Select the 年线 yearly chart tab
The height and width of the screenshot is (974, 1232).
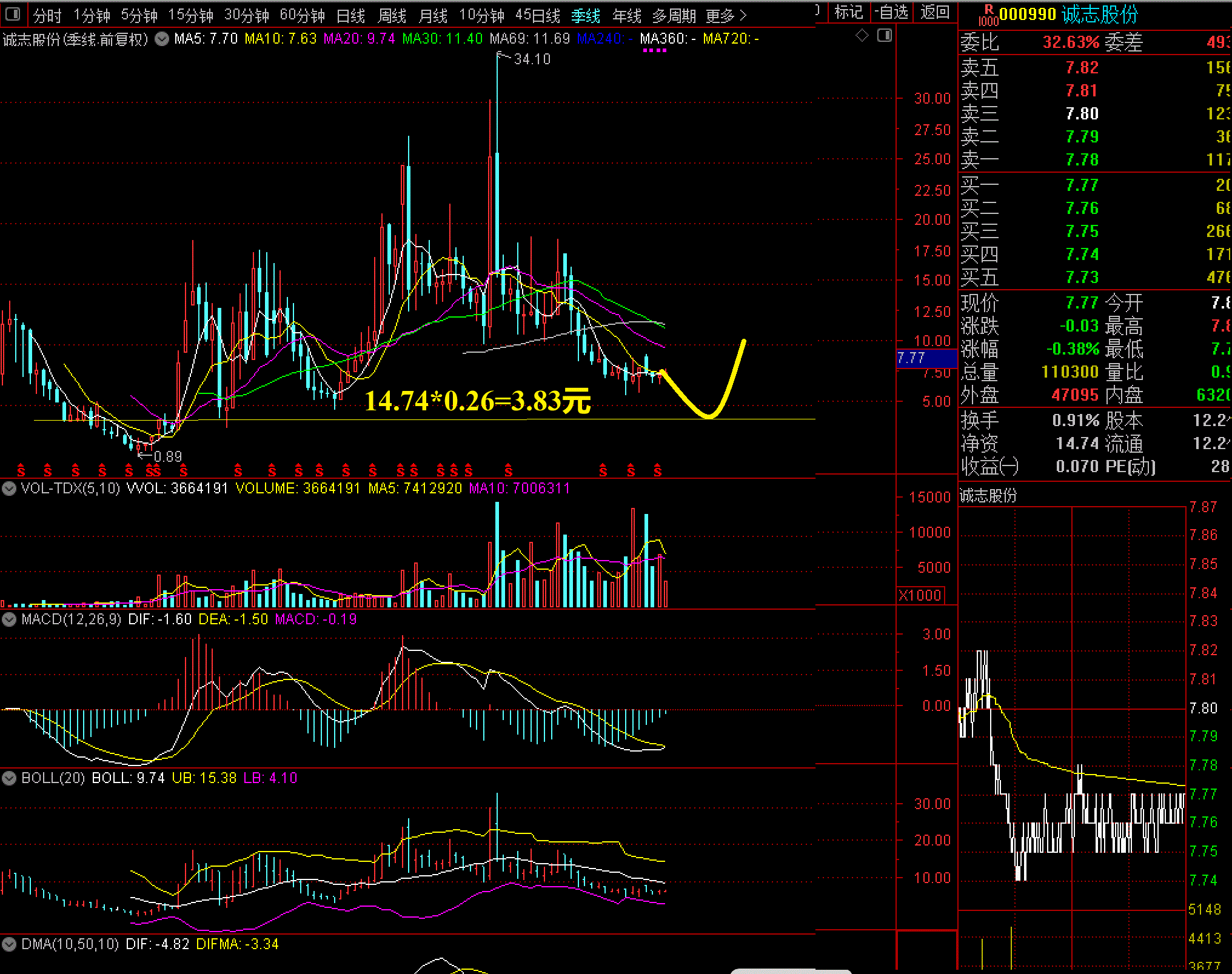[x=627, y=15]
